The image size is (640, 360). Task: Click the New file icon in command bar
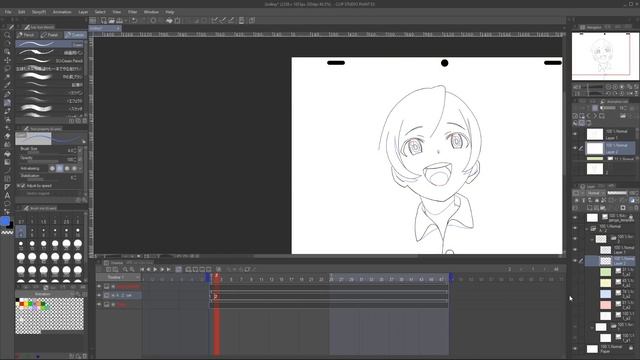(x=104, y=20)
